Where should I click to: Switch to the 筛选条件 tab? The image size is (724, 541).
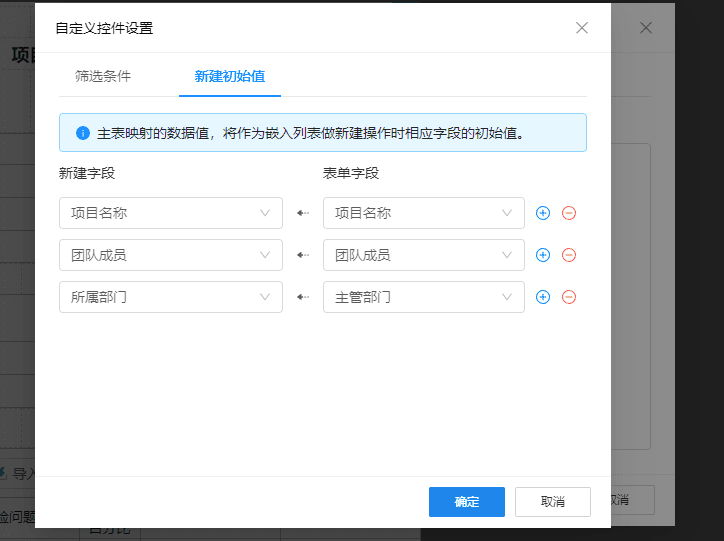[103, 76]
